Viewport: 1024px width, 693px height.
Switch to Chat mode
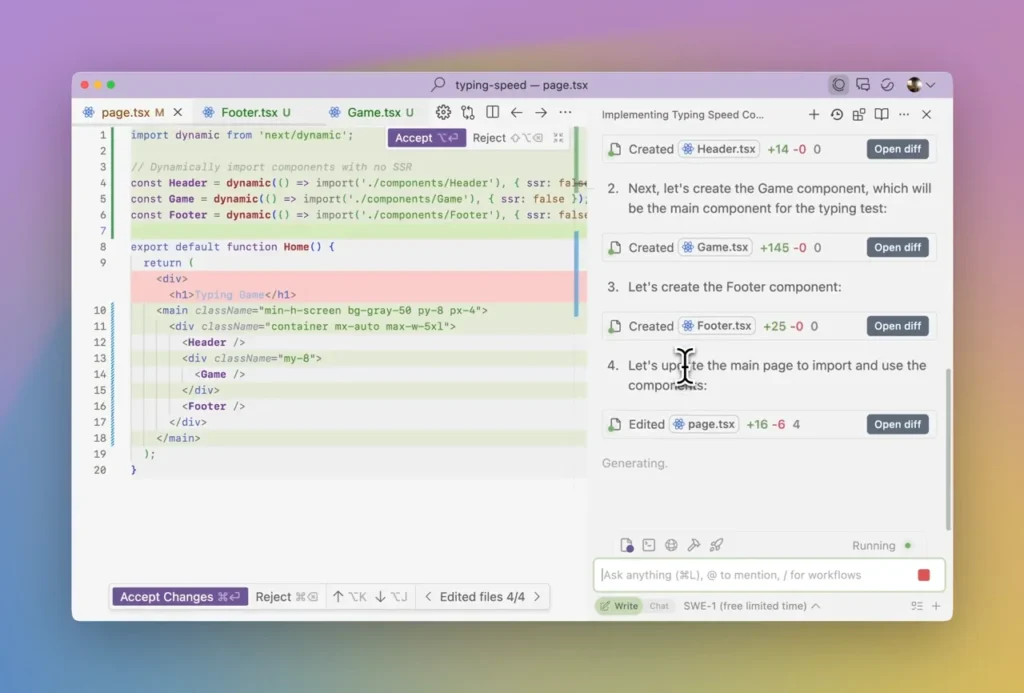(659, 606)
